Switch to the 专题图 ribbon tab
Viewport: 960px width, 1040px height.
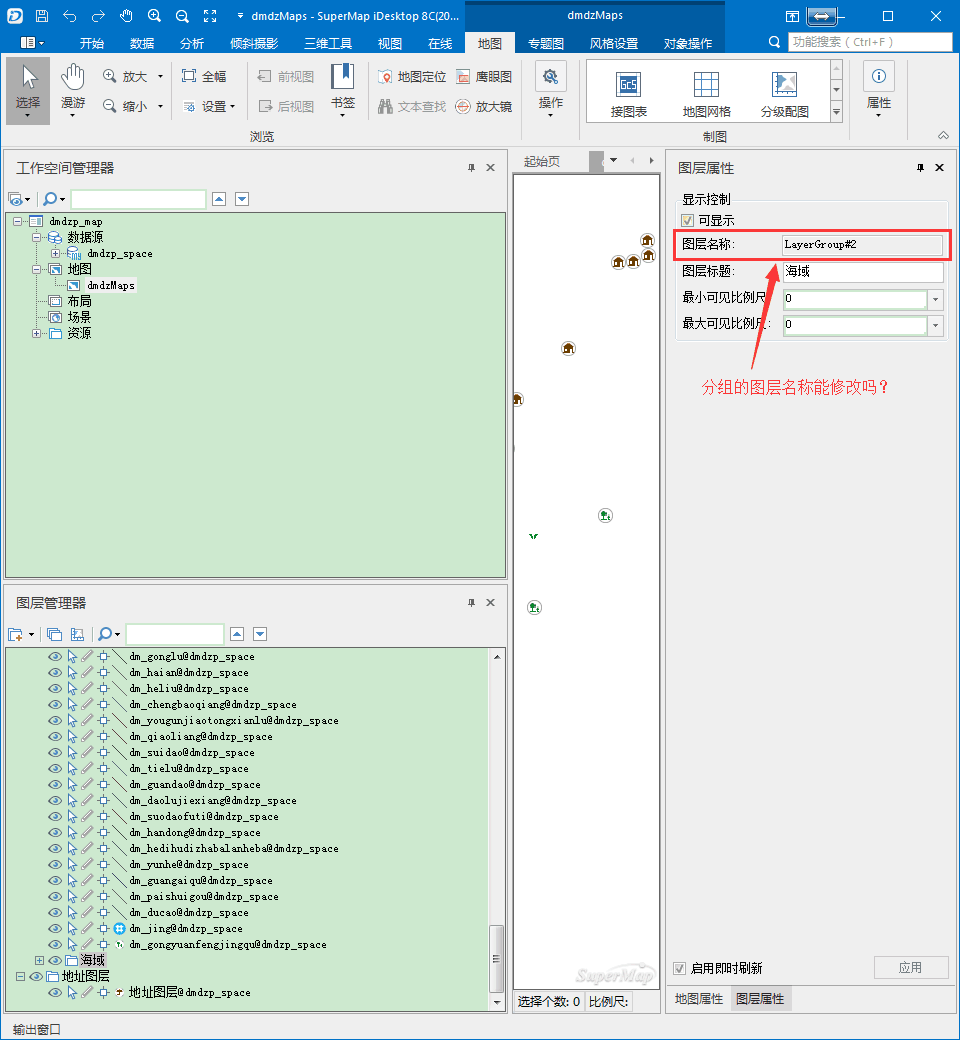tap(546, 43)
